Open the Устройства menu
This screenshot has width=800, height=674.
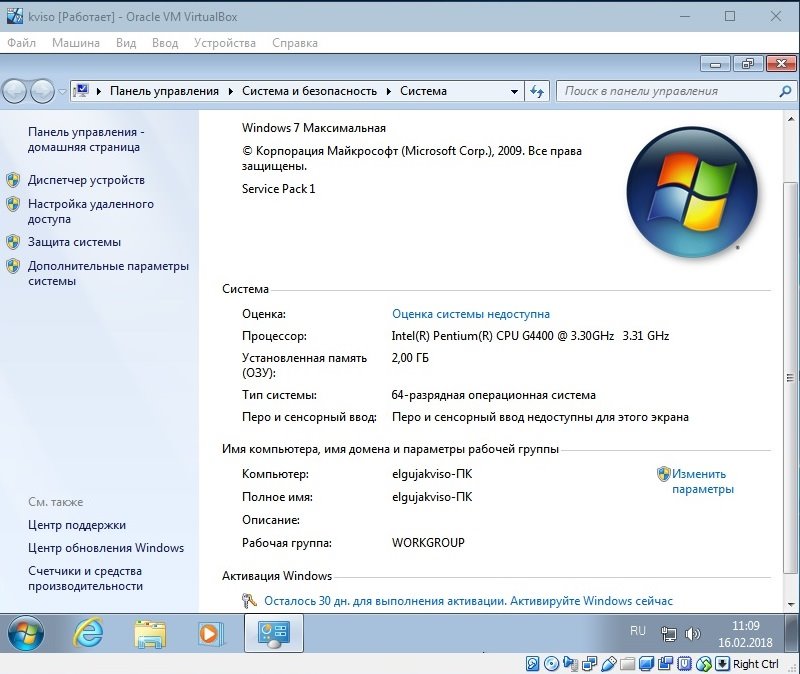[224, 43]
